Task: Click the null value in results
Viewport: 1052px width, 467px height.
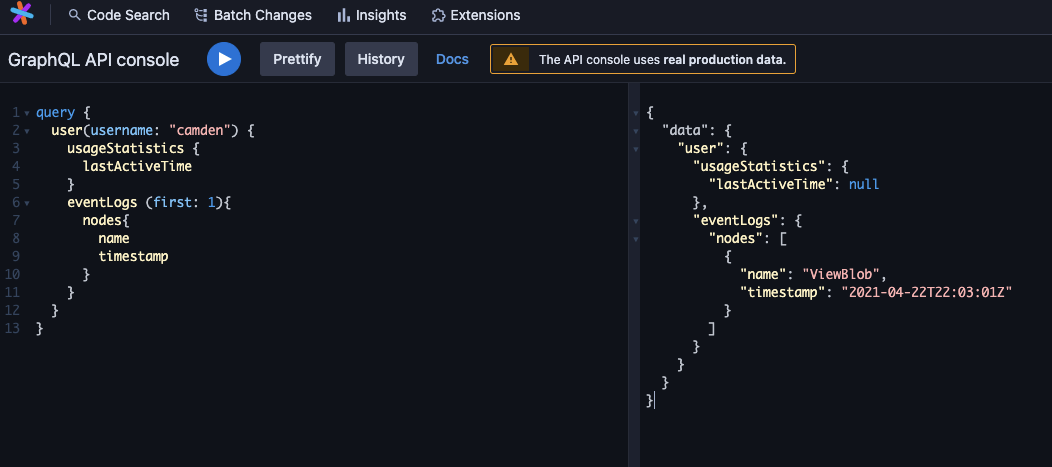Action: coord(863,184)
